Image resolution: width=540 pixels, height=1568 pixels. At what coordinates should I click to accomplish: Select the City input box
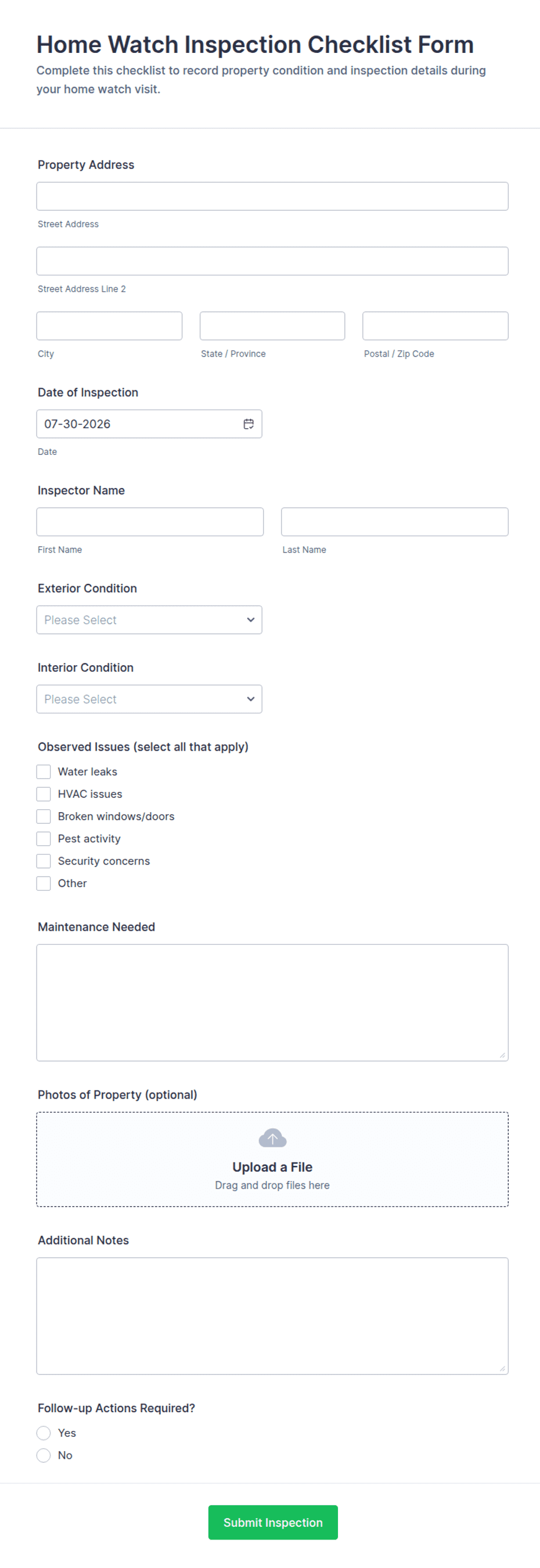point(110,326)
